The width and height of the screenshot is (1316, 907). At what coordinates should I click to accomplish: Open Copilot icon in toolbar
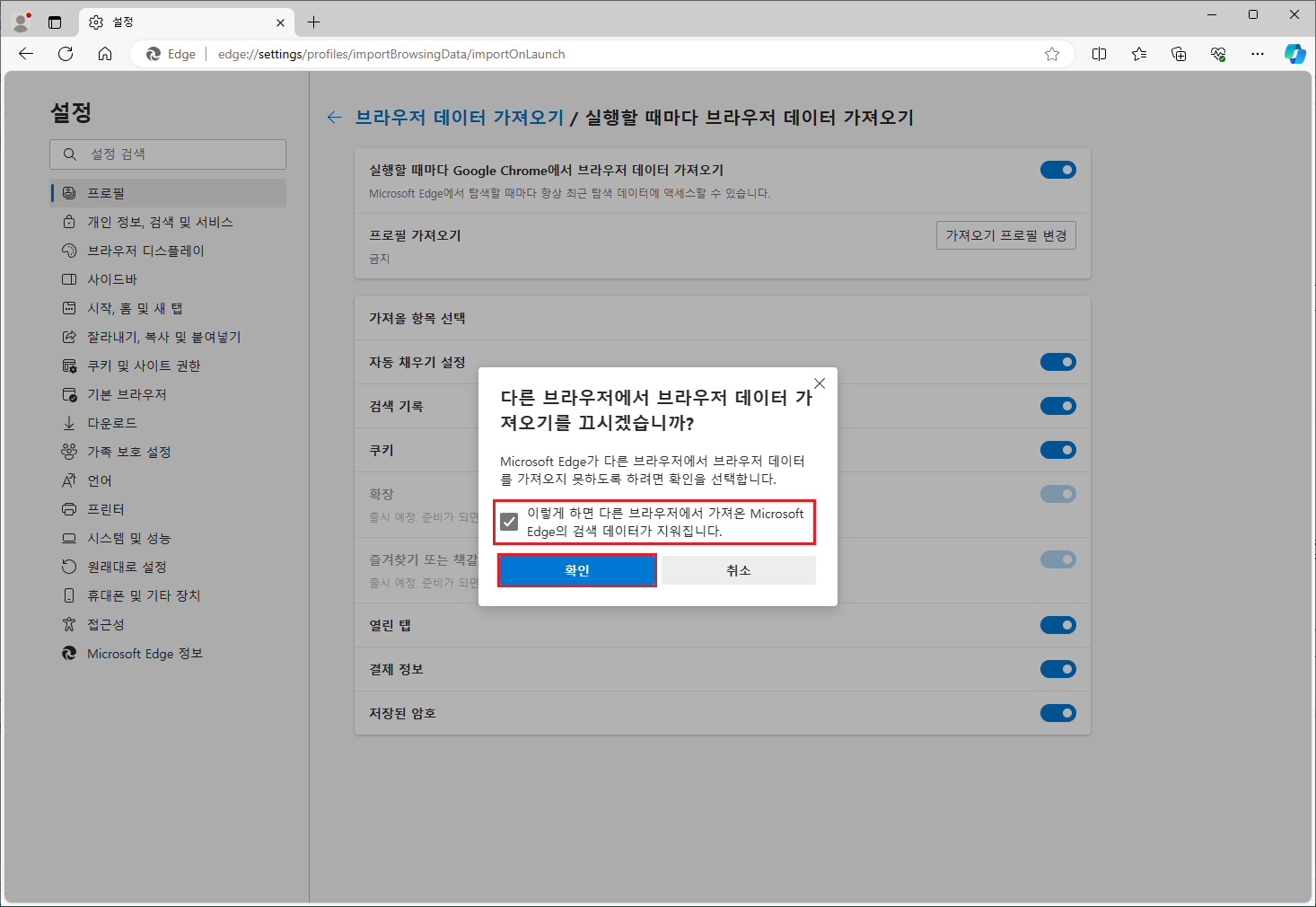coord(1295,54)
